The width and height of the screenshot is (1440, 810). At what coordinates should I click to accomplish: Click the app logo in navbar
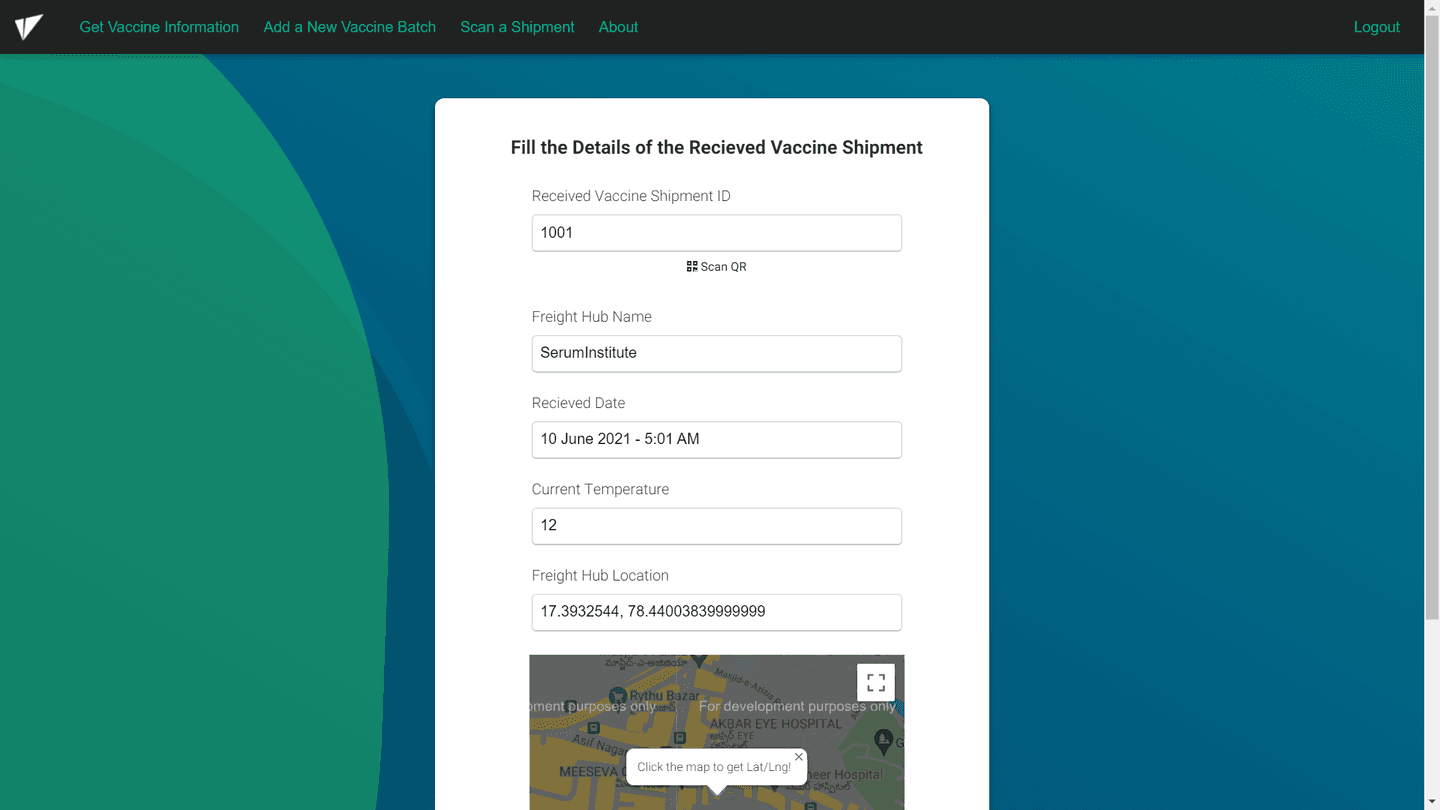click(29, 27)
